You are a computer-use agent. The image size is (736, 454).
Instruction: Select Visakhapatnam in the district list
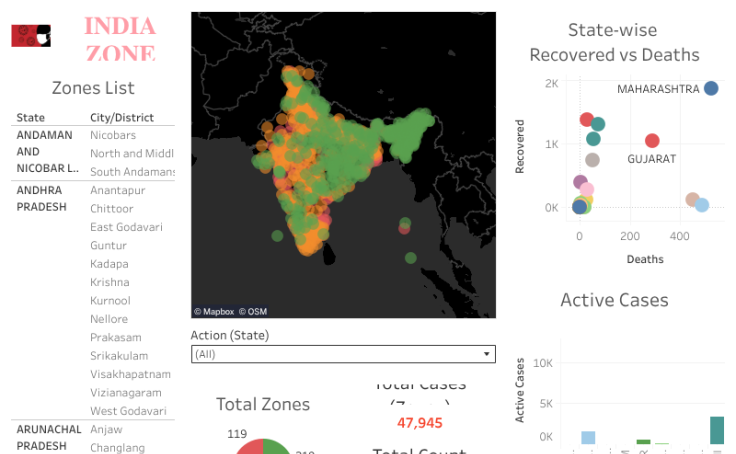(130, 374)
